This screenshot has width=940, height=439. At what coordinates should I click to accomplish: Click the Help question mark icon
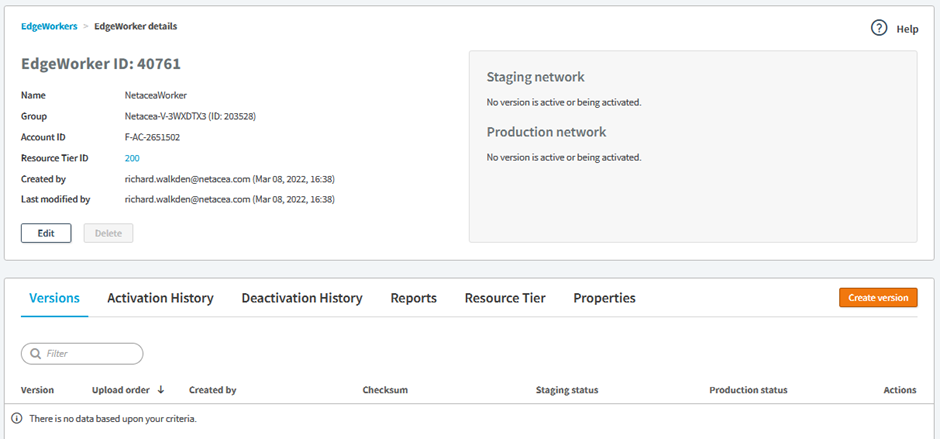tap(879, 29)
